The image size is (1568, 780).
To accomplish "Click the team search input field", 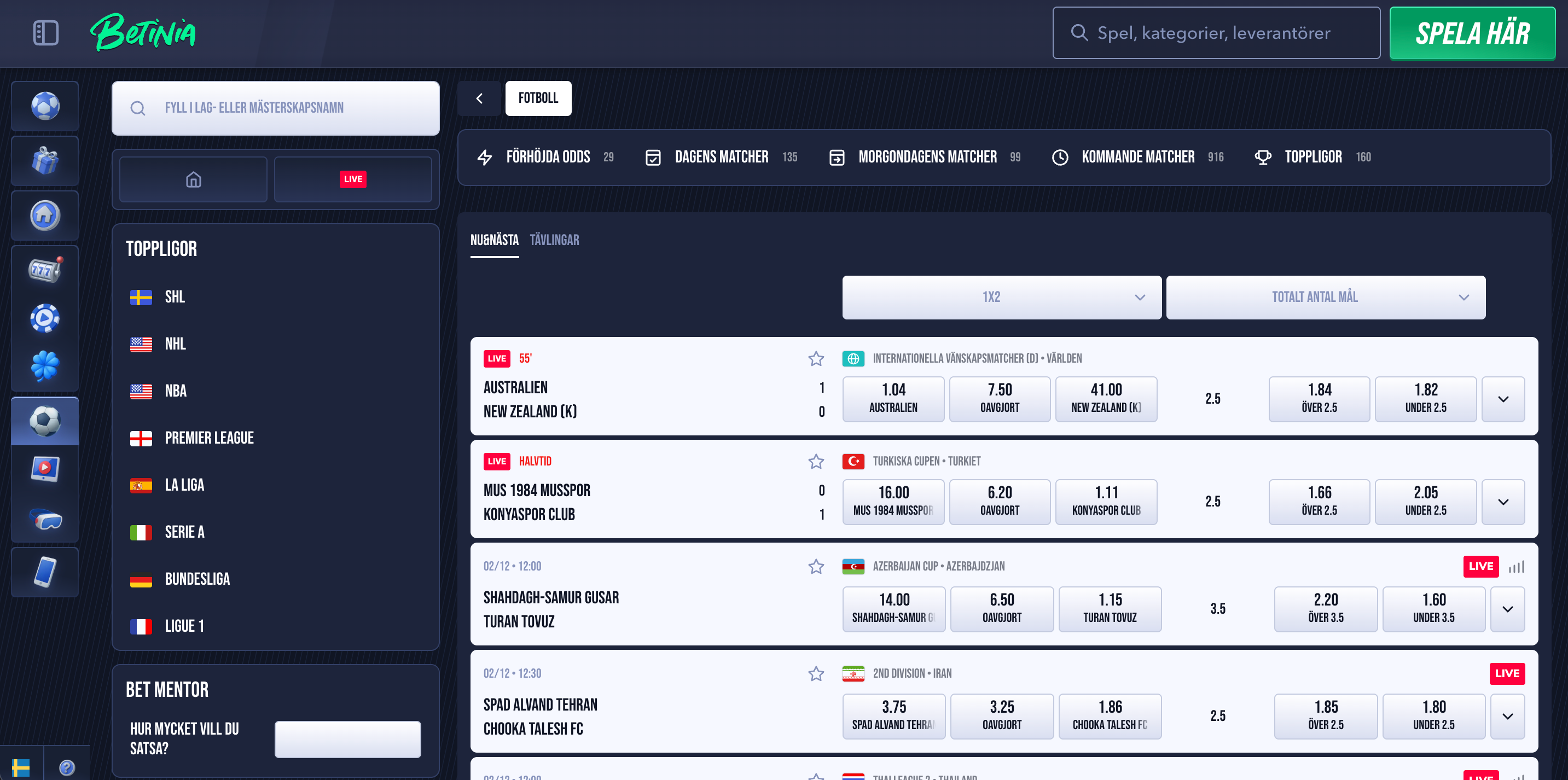I will pos(275,108).
